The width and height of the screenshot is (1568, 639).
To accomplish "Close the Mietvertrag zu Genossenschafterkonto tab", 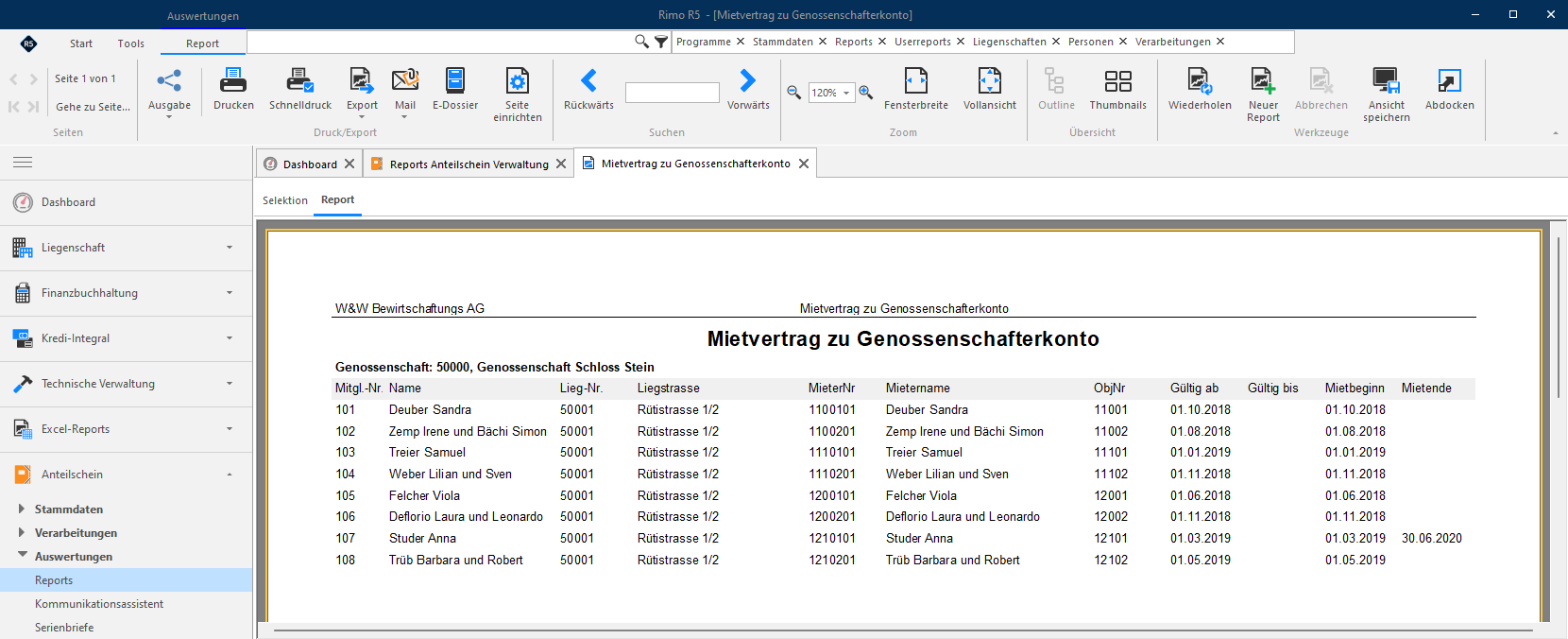I will pyautogui.click(x=804, y=164).
